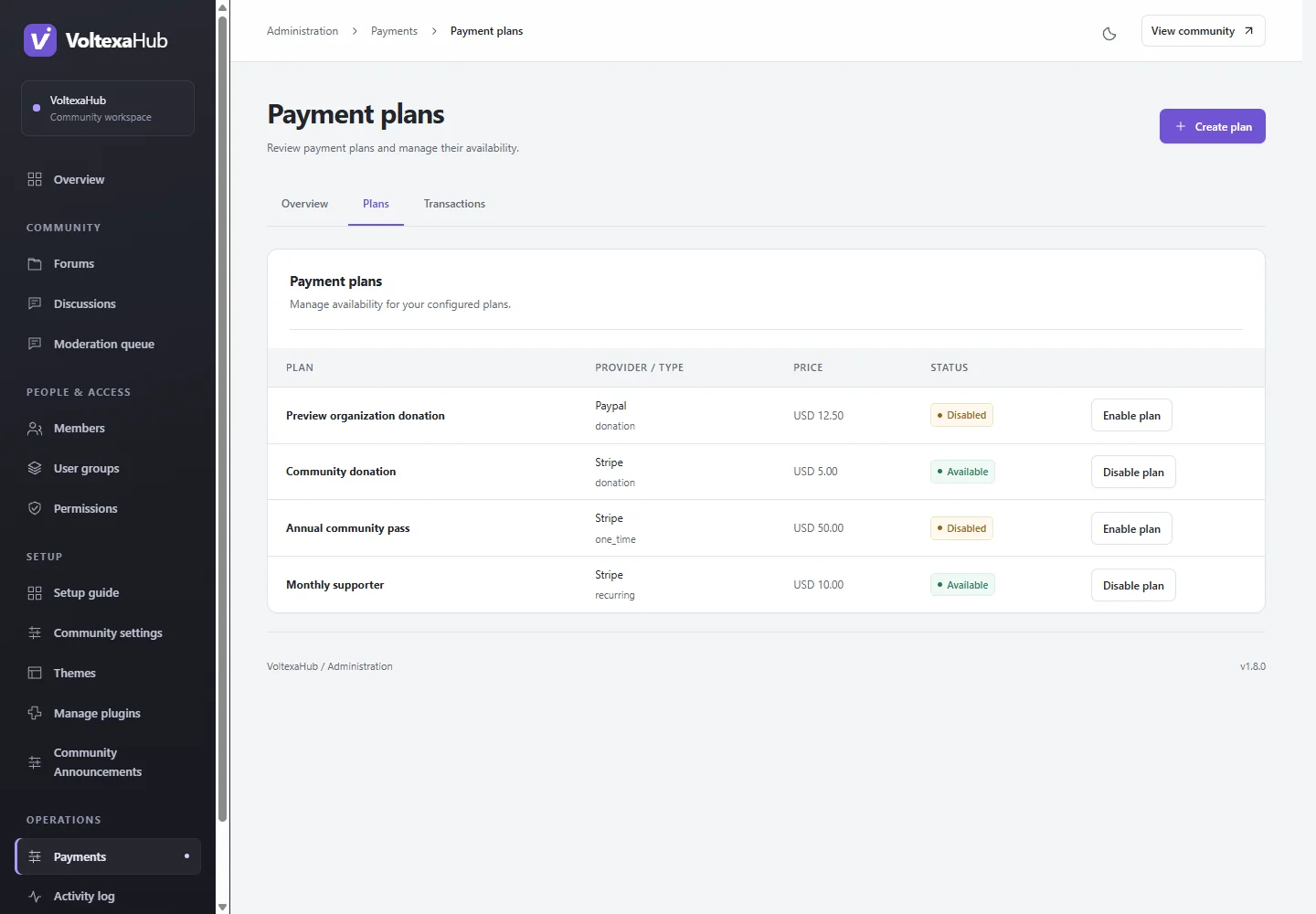Click the Forums folder icon

pos(35,263)
